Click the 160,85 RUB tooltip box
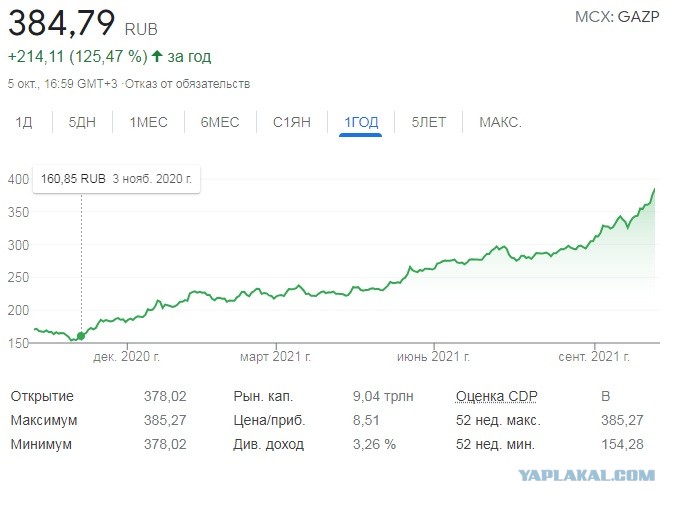Screen dimensions: 681x505 pos(116,179)
